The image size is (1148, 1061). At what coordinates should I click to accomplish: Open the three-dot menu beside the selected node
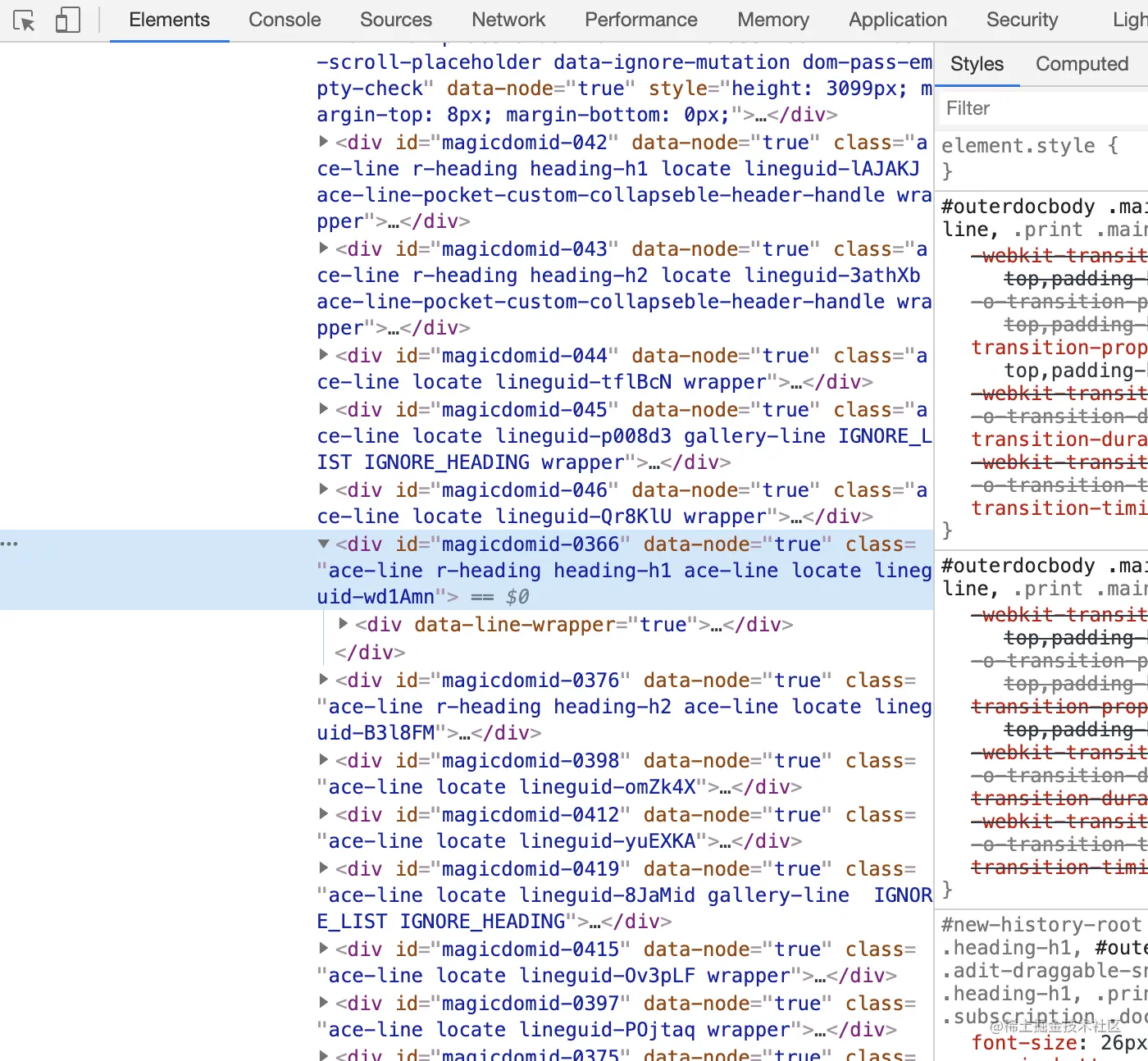pos(9,544)
